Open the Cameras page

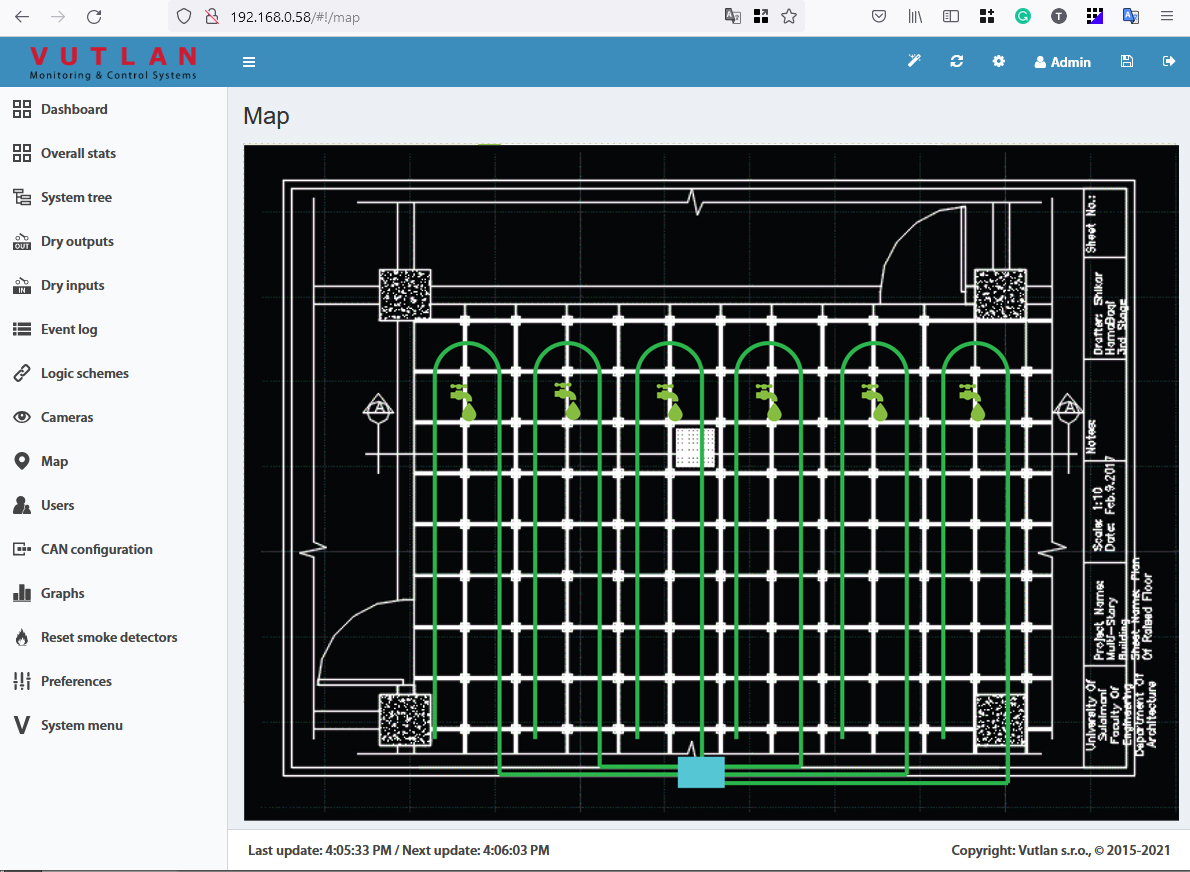tap(67, 417)
